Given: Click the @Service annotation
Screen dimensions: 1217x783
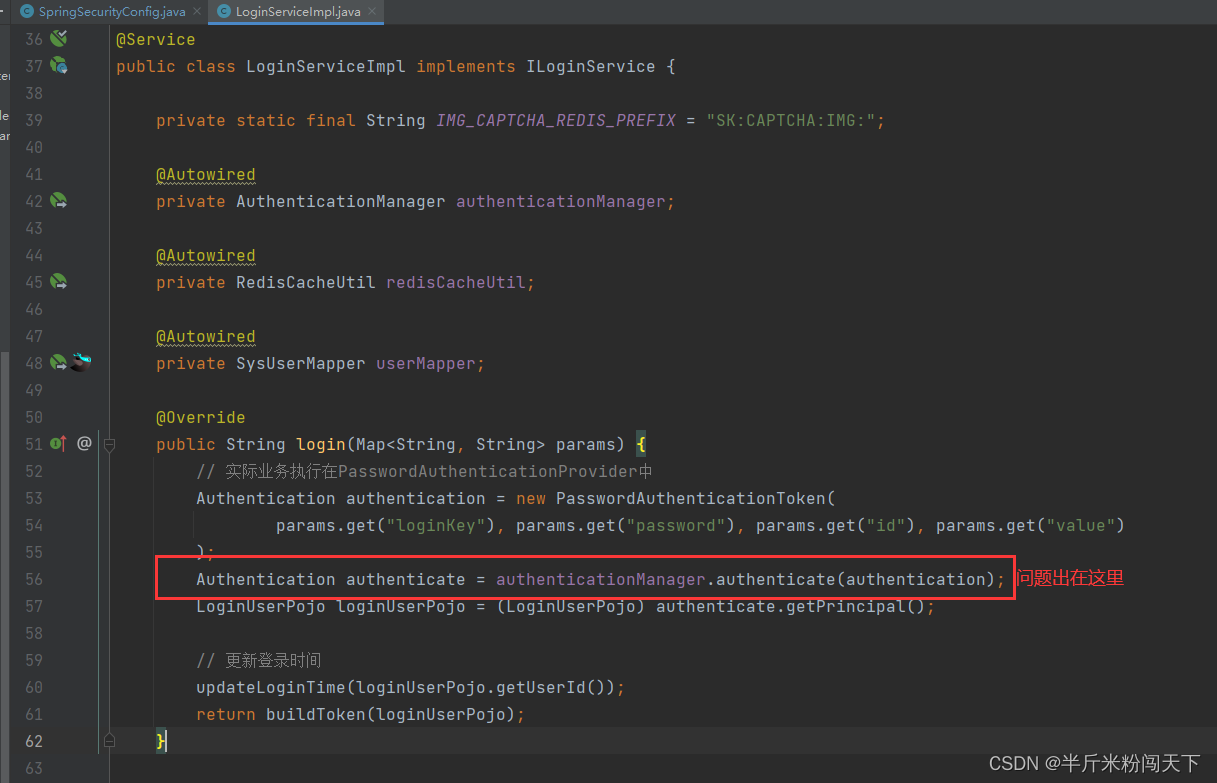Looking at the screenshot, I should pyautogui.click(x=156, y=39).
